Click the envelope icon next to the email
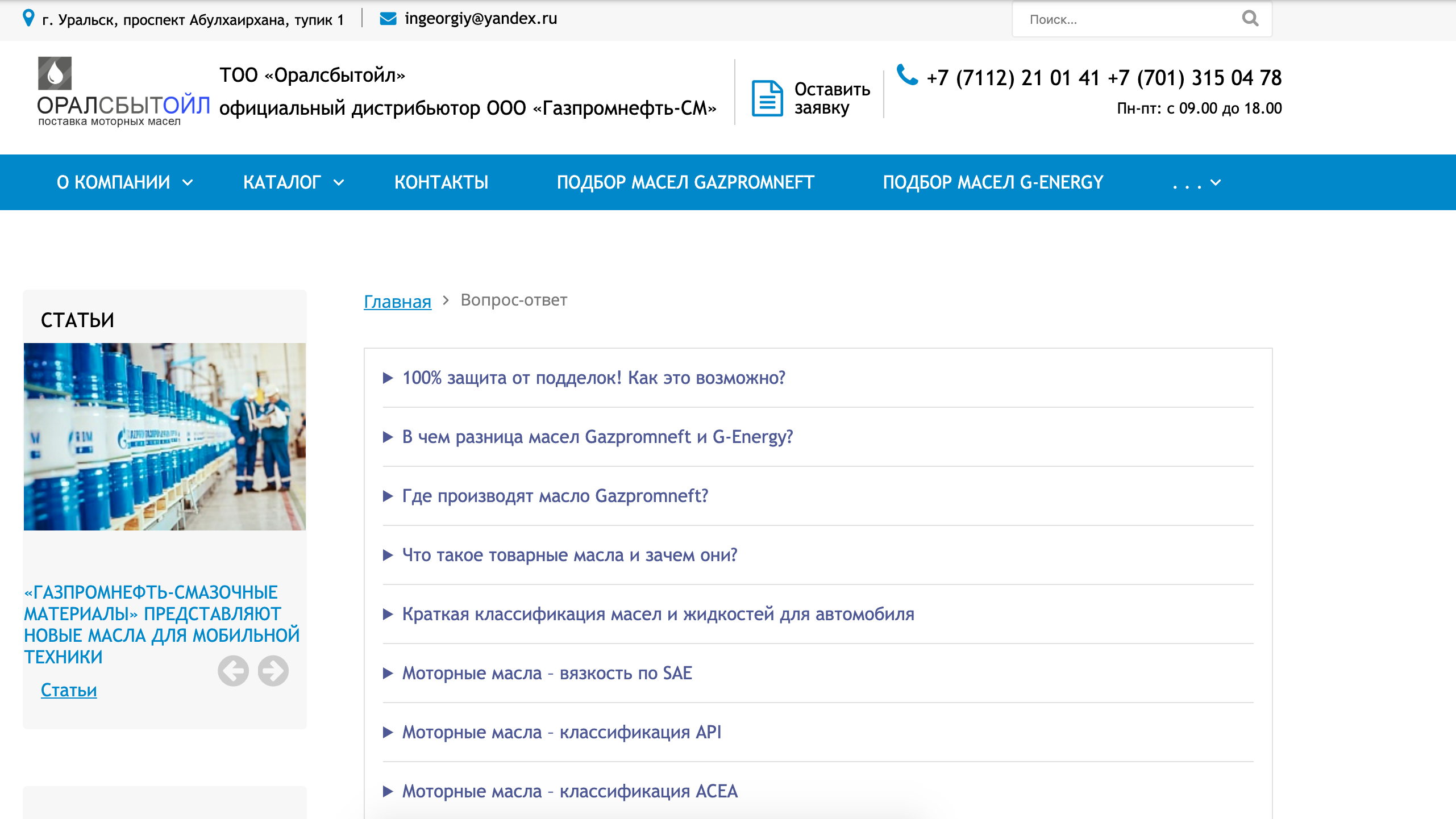 click(388, 19)
